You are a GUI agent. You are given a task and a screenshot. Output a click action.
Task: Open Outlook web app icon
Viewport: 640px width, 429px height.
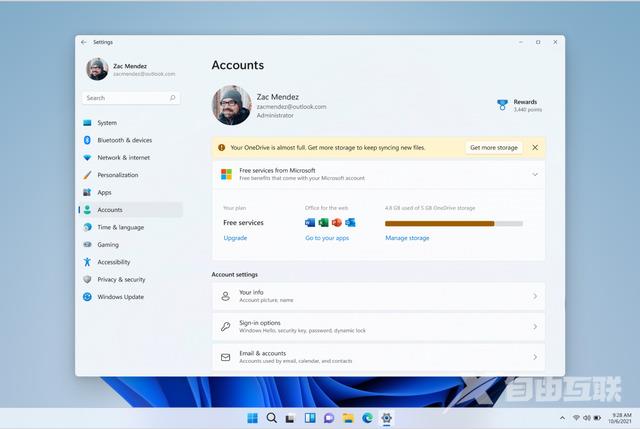coord(350,222)
